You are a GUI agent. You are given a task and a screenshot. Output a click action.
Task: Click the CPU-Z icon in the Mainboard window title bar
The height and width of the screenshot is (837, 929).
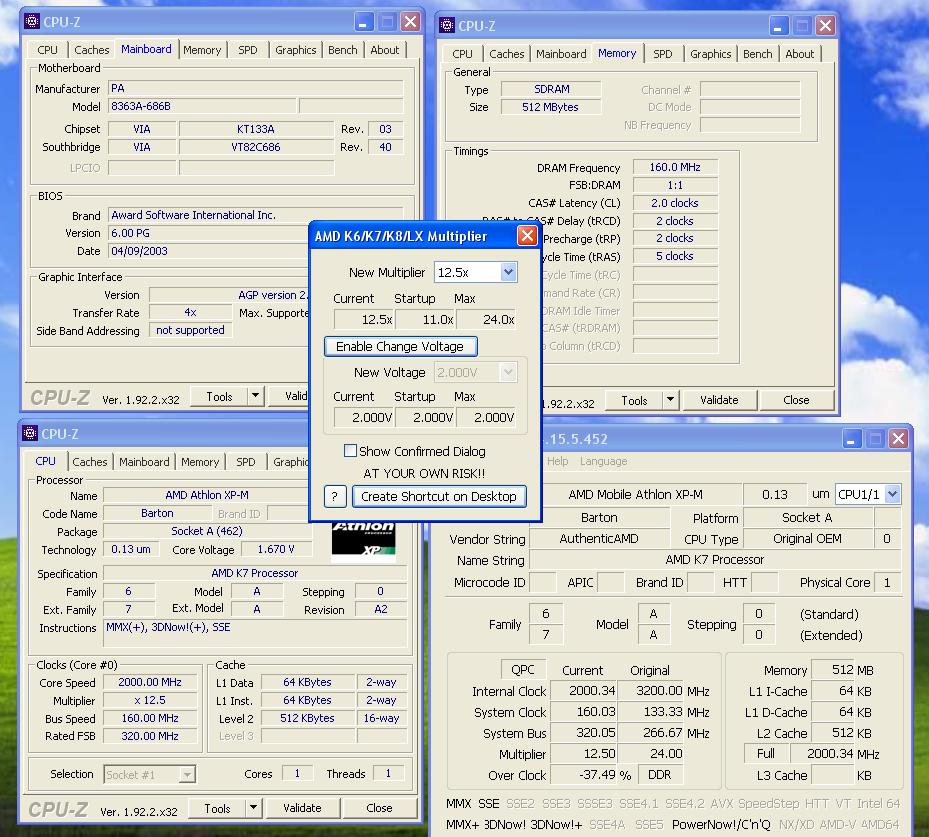click(x=32, y=21)
